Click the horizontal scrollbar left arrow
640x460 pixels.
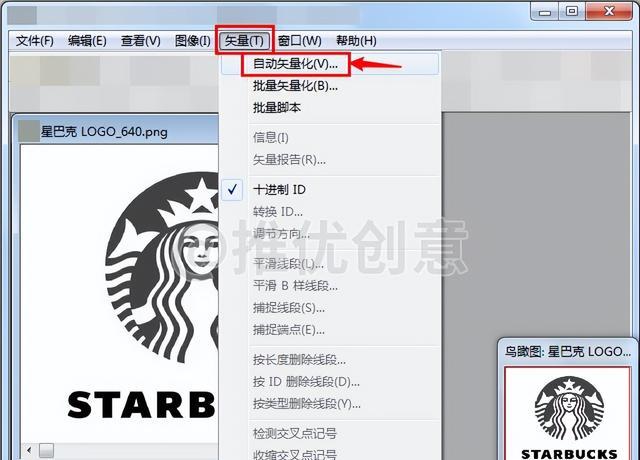(29, 450)
